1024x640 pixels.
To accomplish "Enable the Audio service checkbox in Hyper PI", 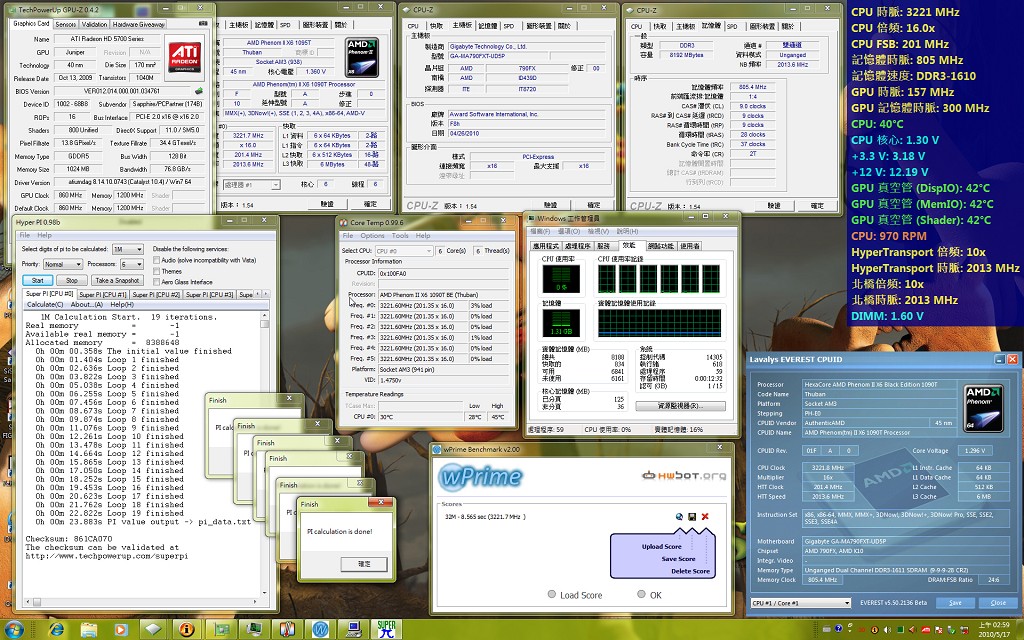I will (157, 260).
